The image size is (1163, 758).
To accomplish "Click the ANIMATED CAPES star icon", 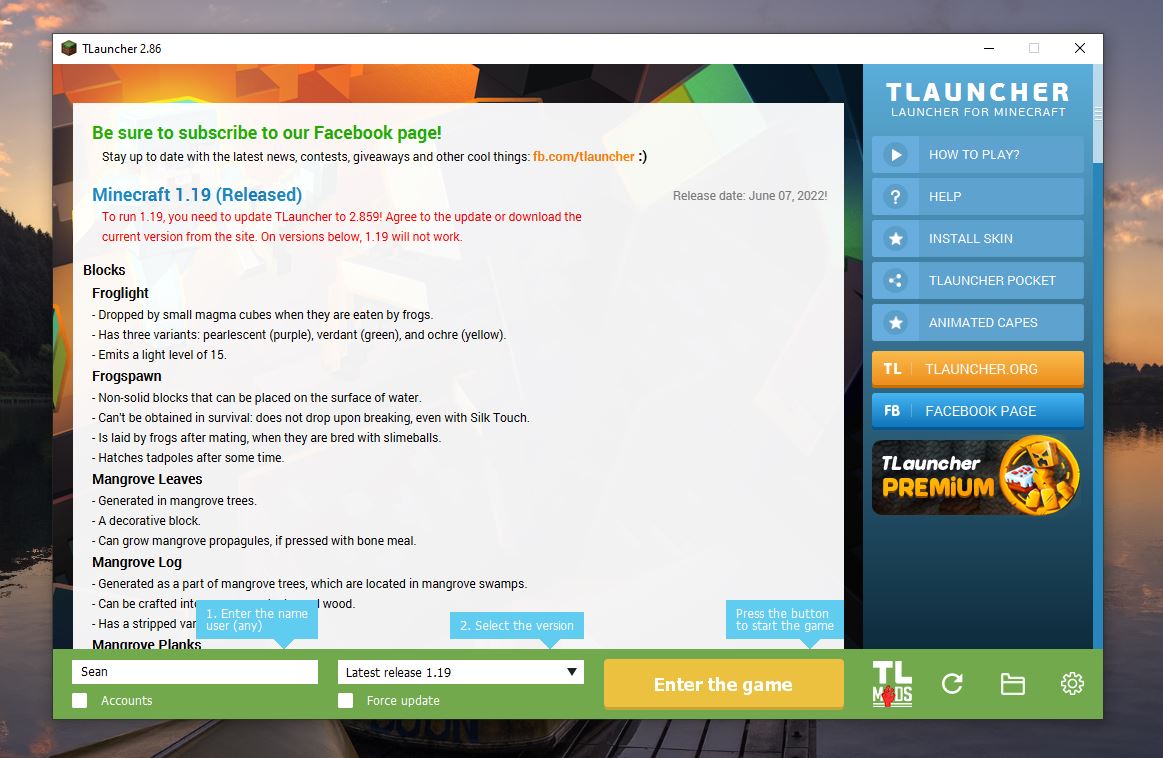I will point(895,322).
